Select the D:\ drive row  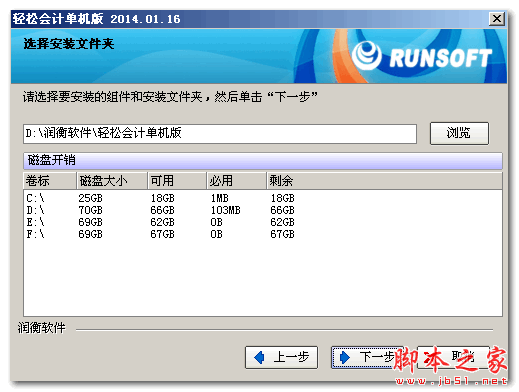tap(263, 210)
